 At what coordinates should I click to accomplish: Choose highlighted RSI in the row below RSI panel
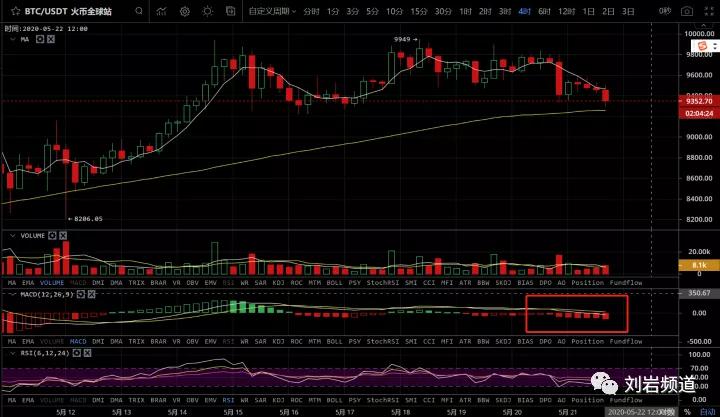click(228, 400)
